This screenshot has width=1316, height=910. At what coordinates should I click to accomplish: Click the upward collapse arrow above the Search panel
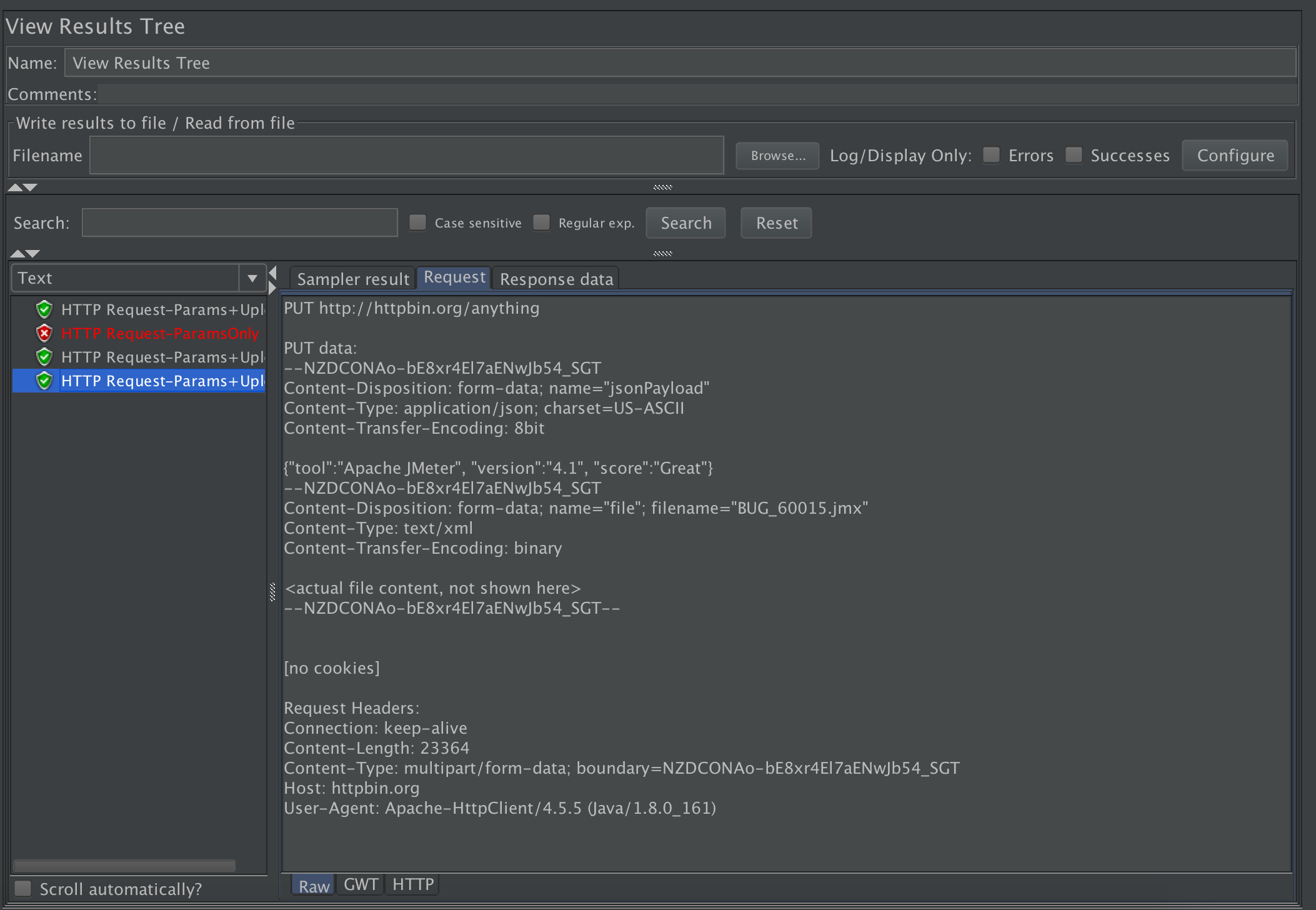pyautogui.click(x=15, y=187)
